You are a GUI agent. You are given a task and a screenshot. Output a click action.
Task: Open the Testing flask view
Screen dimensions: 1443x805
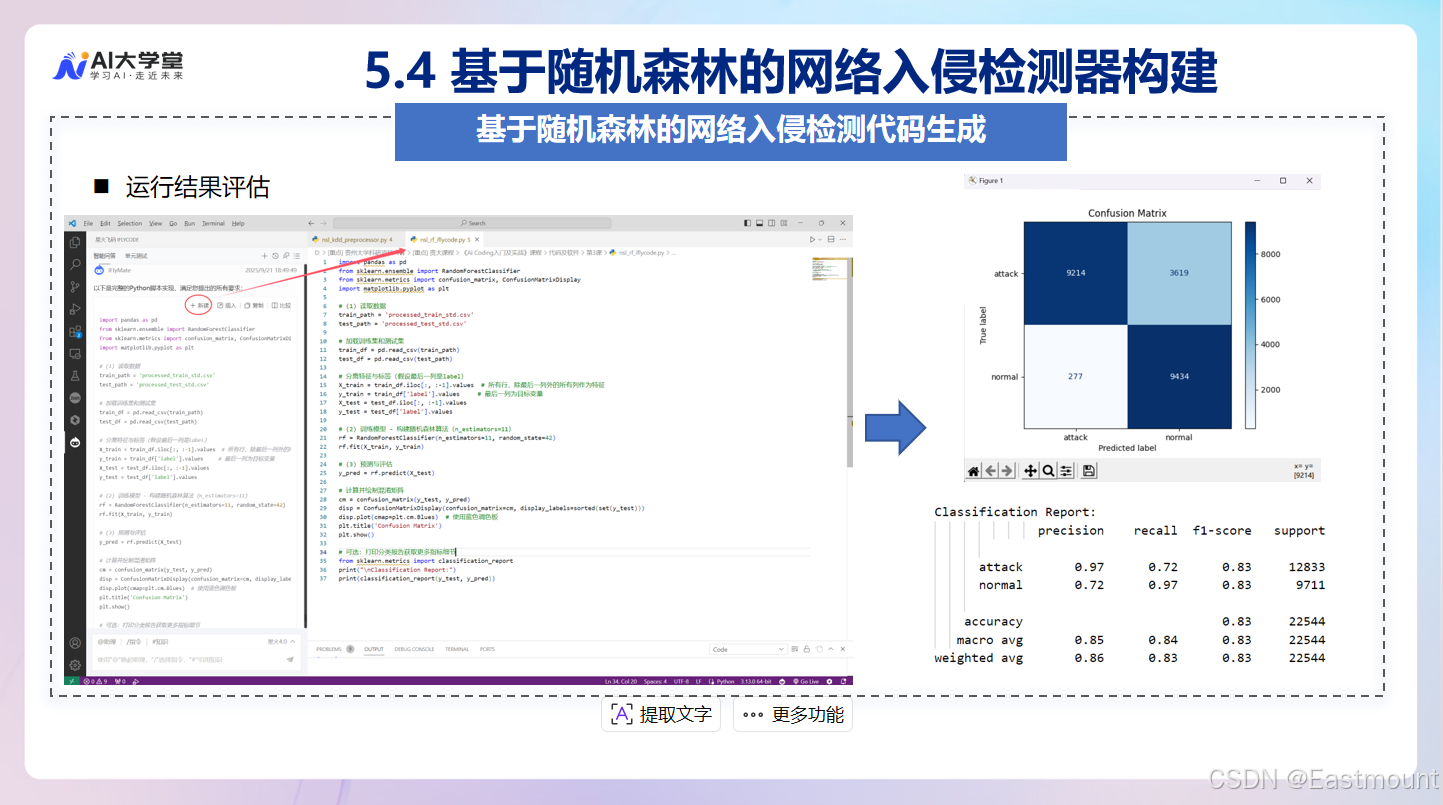coord(75,376)
